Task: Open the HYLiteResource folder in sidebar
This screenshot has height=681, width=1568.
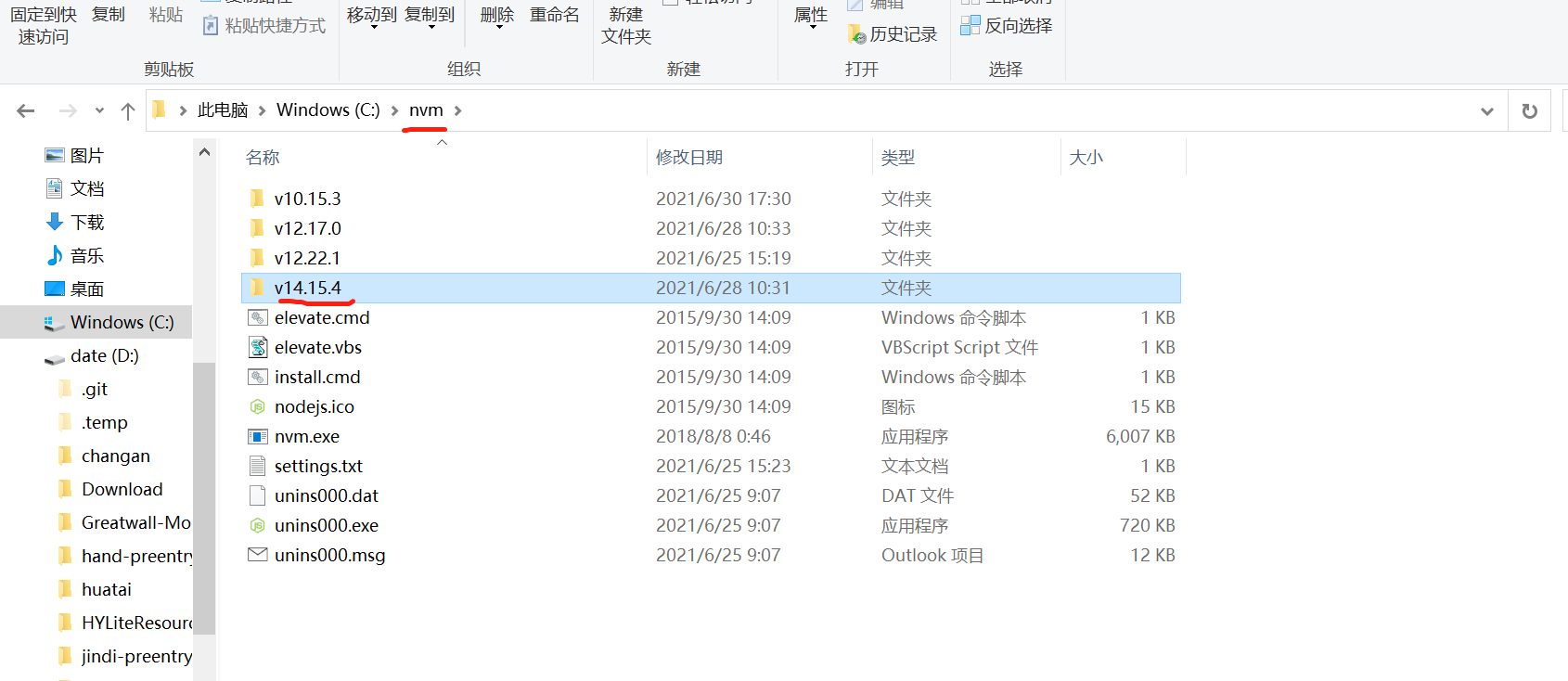Action: tap(123, 623)
